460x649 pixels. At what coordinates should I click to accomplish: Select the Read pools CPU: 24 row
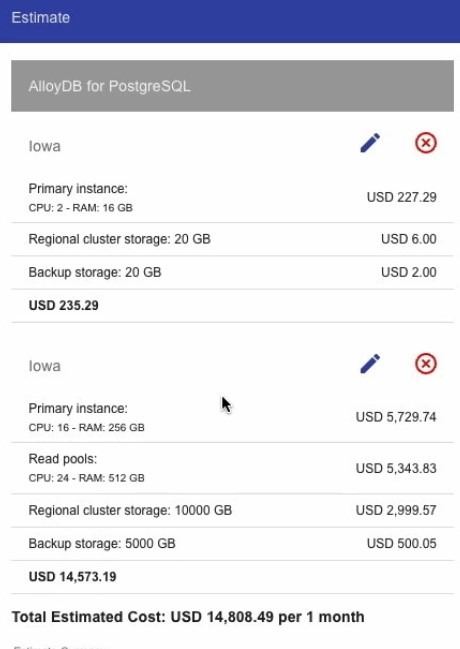[232, 468]
